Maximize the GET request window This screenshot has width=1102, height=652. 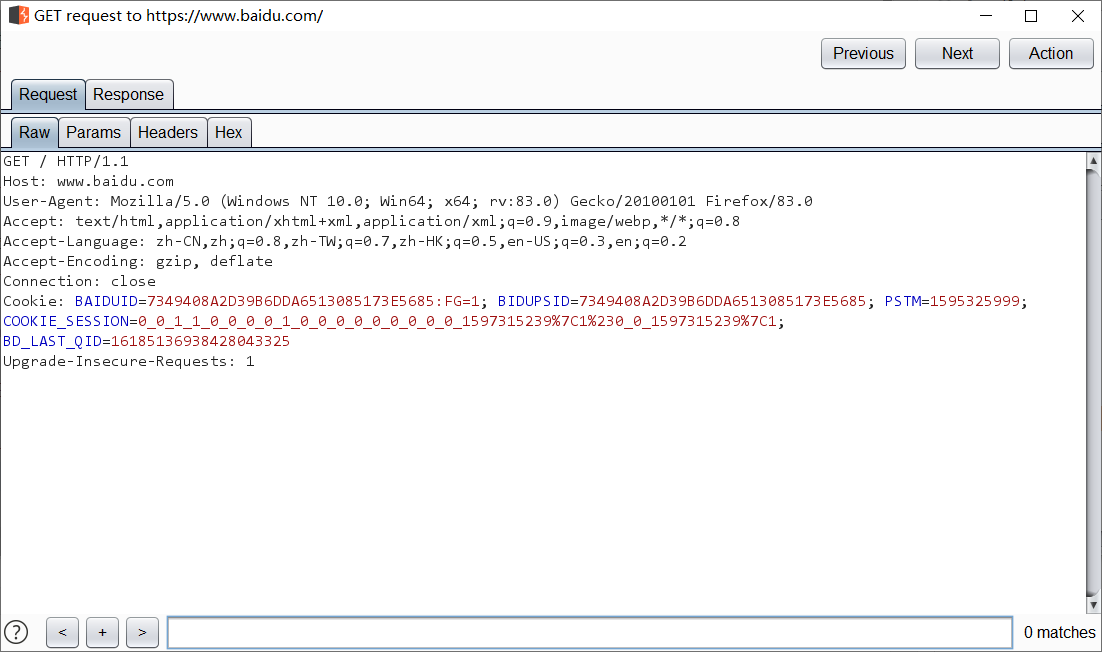pyautogui.click(x=1031, y=15)
